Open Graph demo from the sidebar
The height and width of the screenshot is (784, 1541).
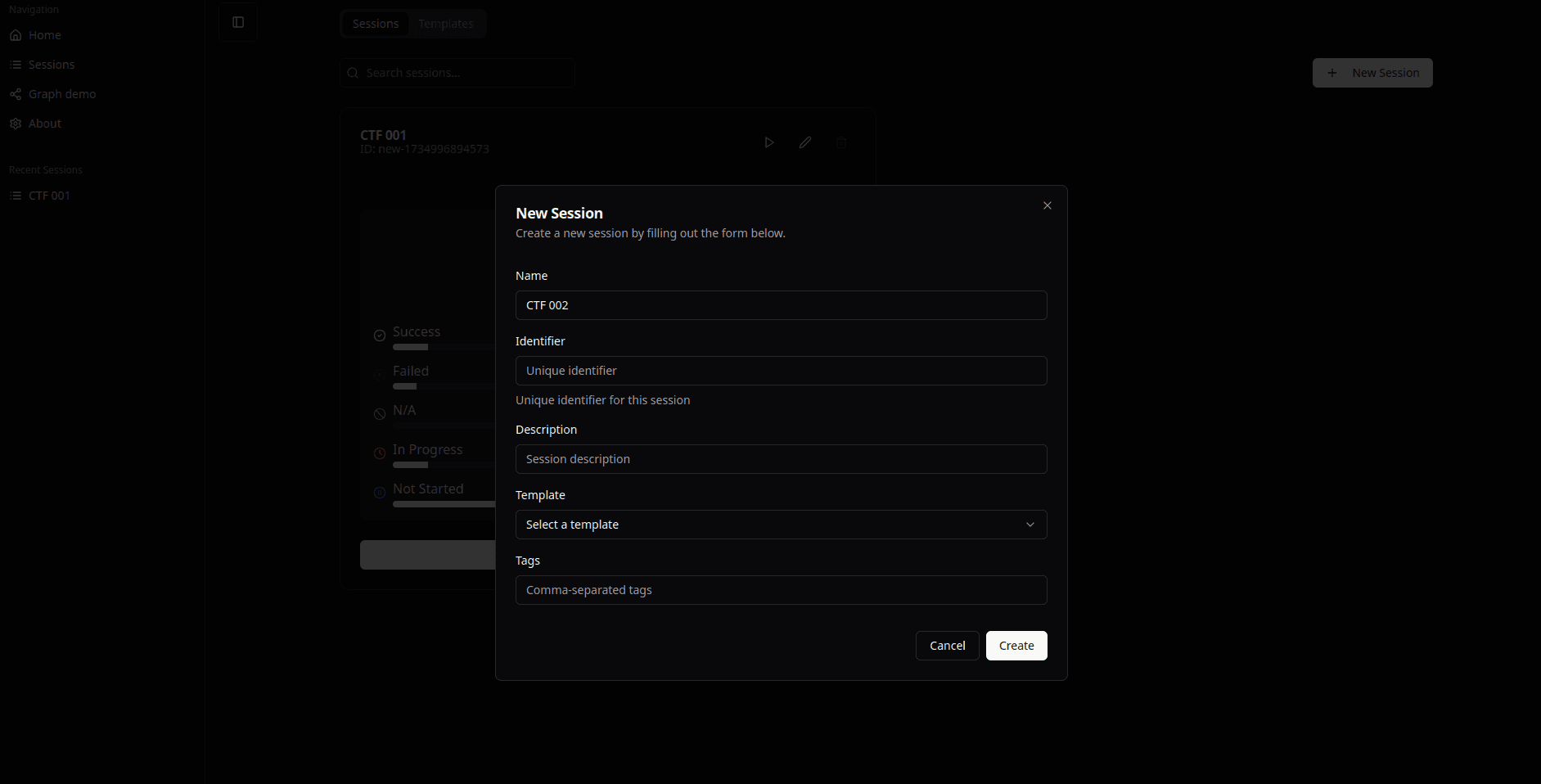tap(61, 94)
